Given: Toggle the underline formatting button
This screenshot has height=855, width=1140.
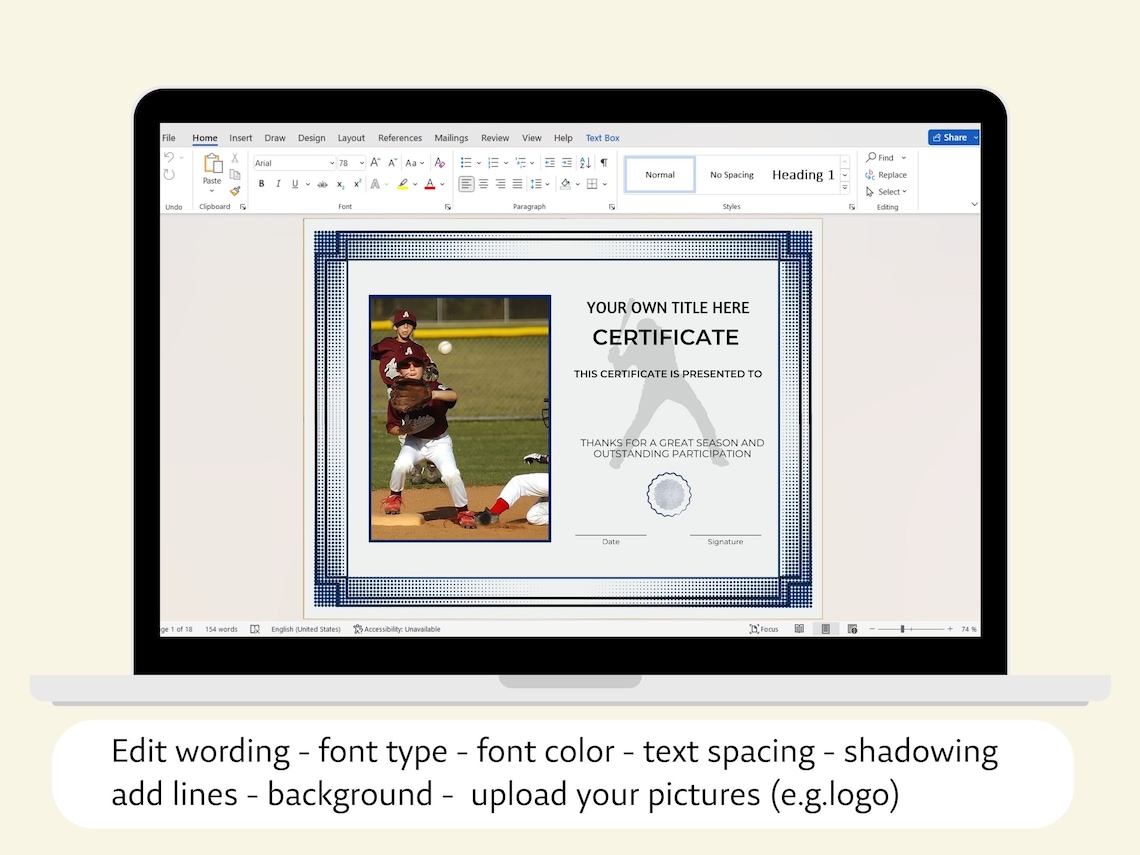Looking at the screenshot, I should [x=294, y=183].
